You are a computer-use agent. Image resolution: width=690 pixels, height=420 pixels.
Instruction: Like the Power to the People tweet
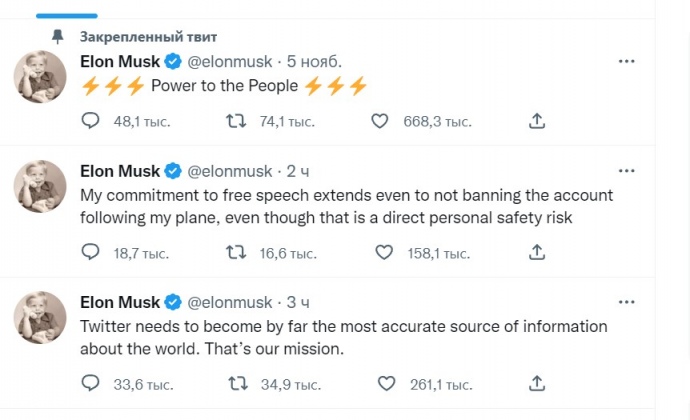pos(379,121)
